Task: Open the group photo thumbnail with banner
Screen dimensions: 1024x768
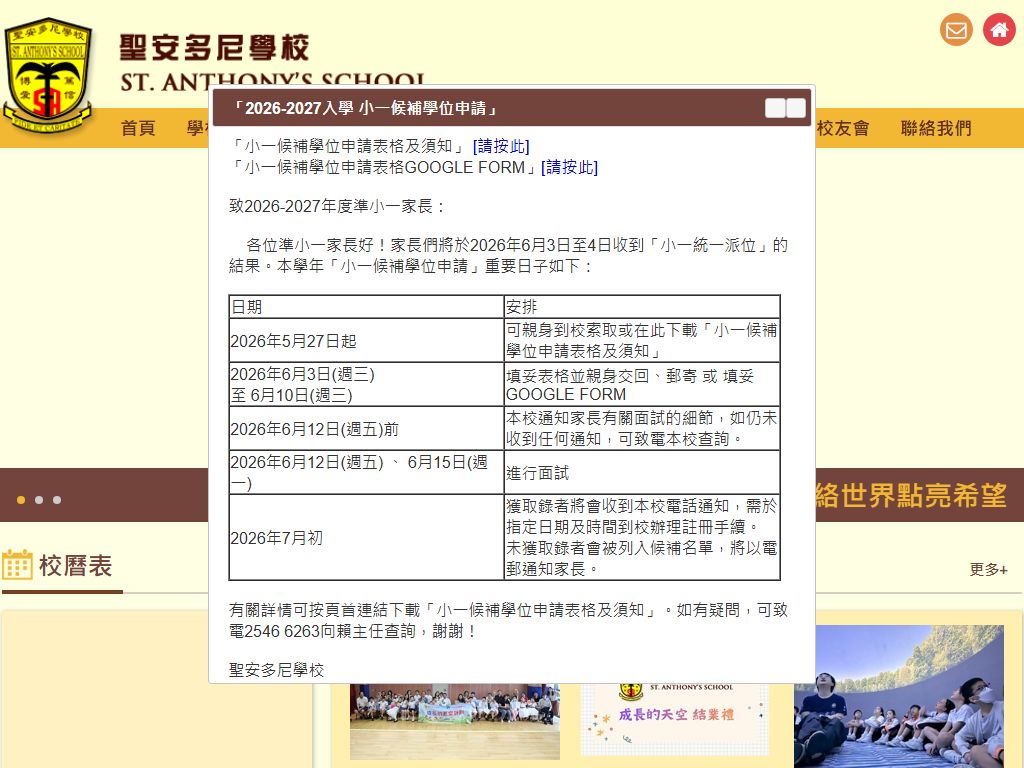Action: point(455,722)
